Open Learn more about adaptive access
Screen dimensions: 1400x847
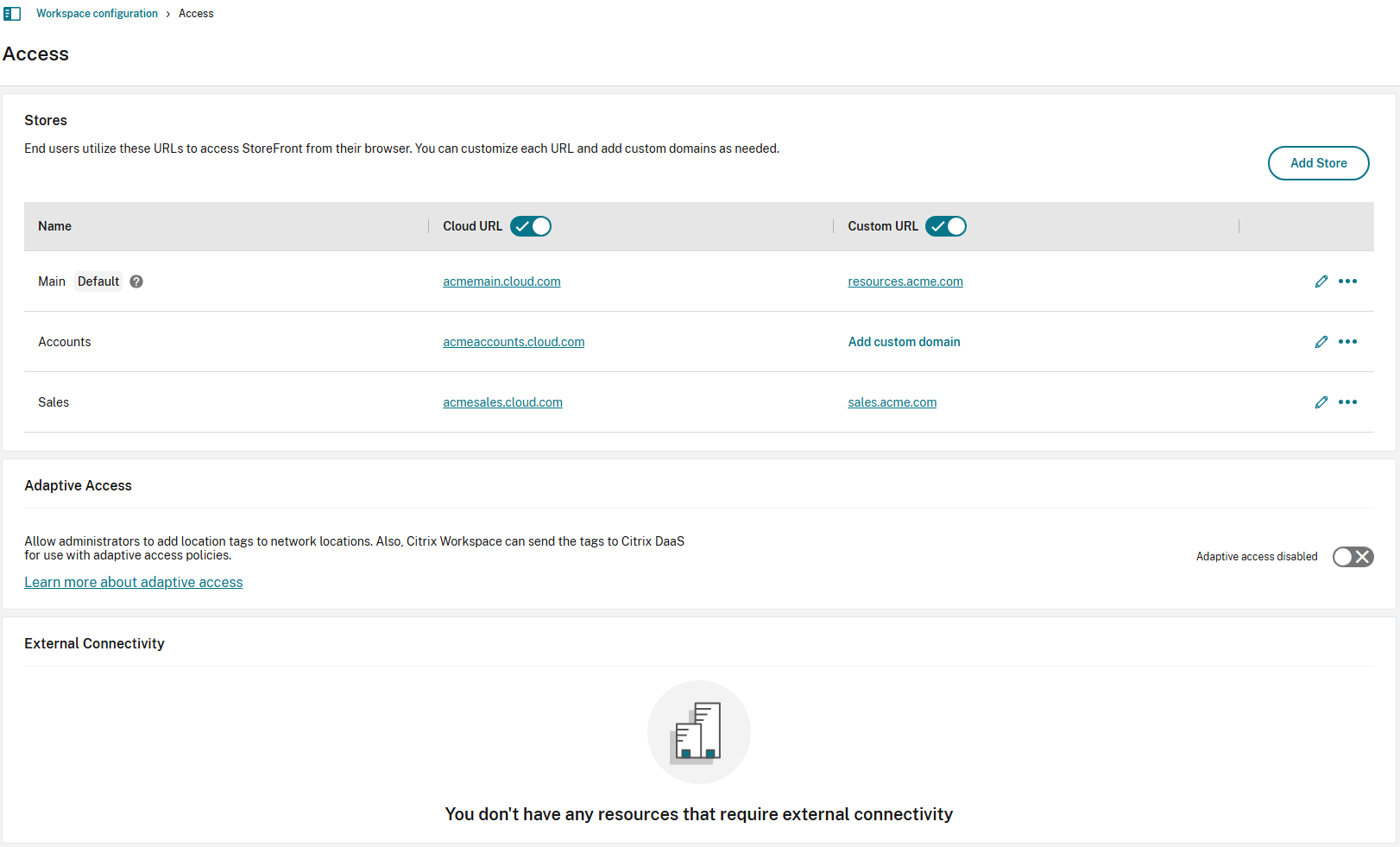click(134, 582)
